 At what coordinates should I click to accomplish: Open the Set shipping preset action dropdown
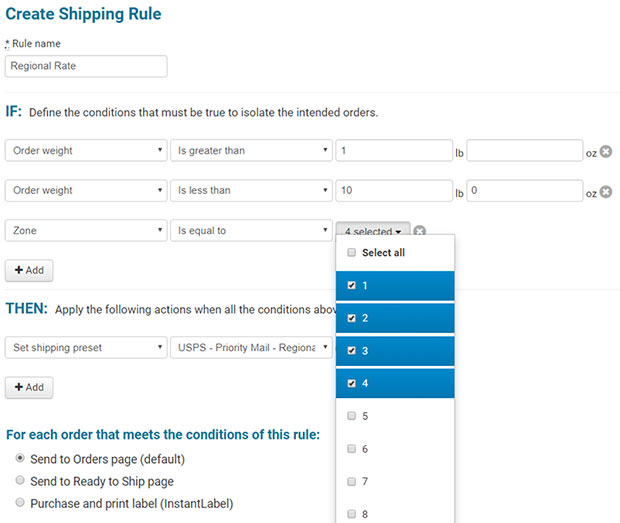click(x=86, y=347)
